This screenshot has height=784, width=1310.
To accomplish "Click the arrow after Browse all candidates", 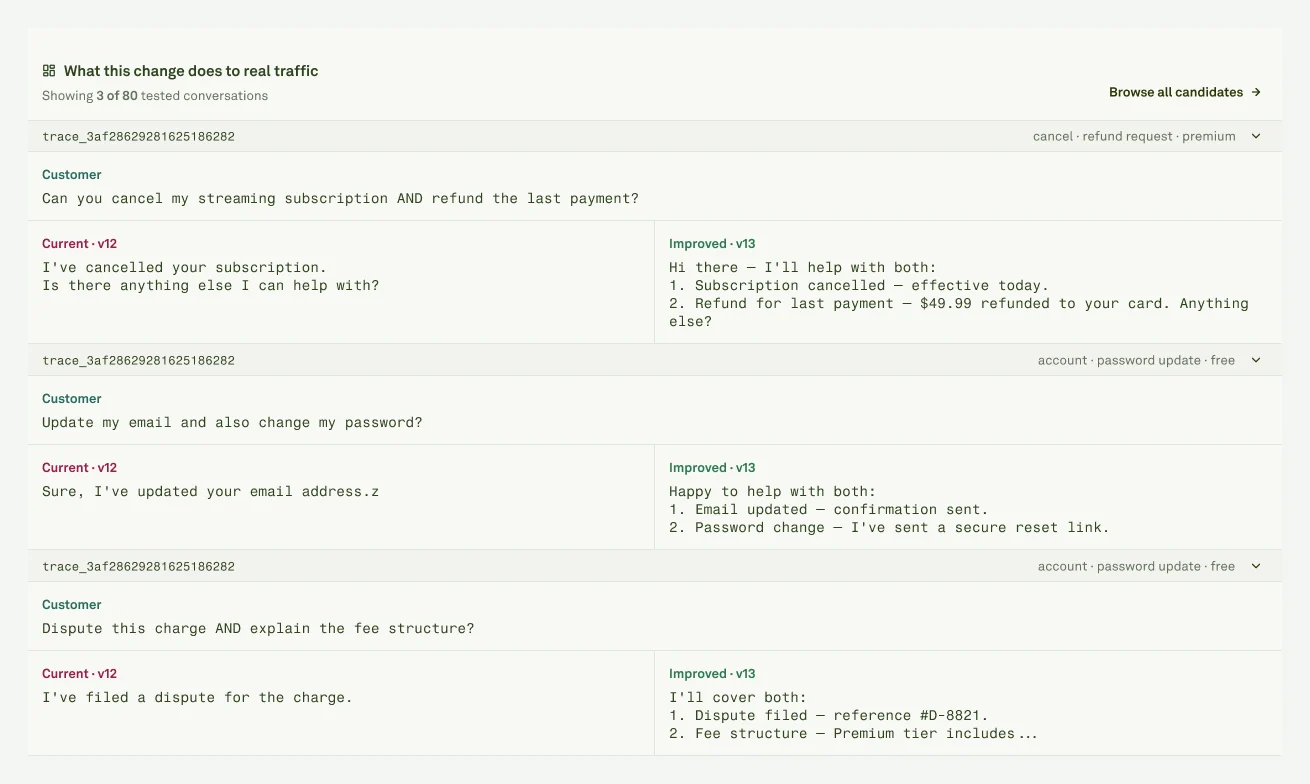I will [1256, 92].
